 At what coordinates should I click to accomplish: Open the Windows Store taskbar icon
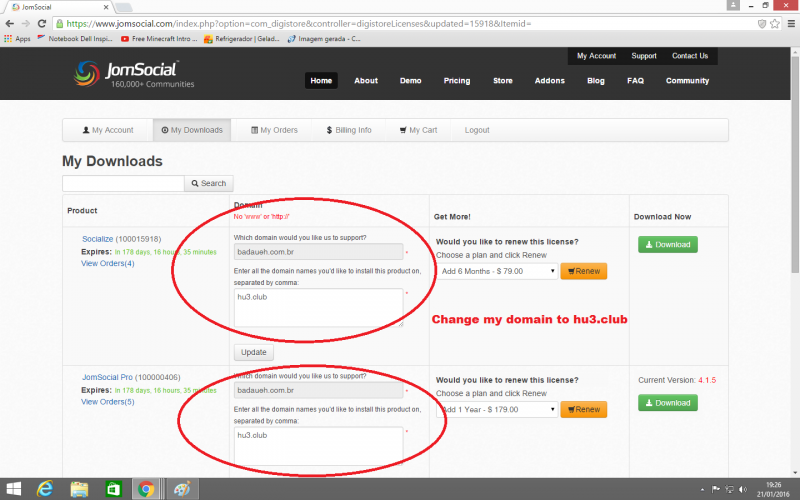coord(113,489)
